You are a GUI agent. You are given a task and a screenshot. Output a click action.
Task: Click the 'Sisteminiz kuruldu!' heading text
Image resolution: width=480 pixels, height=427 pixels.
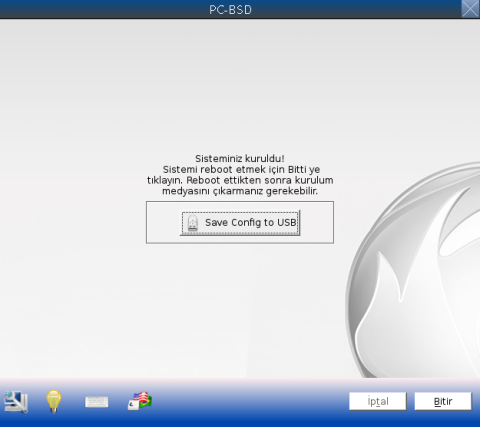point(240,158)
